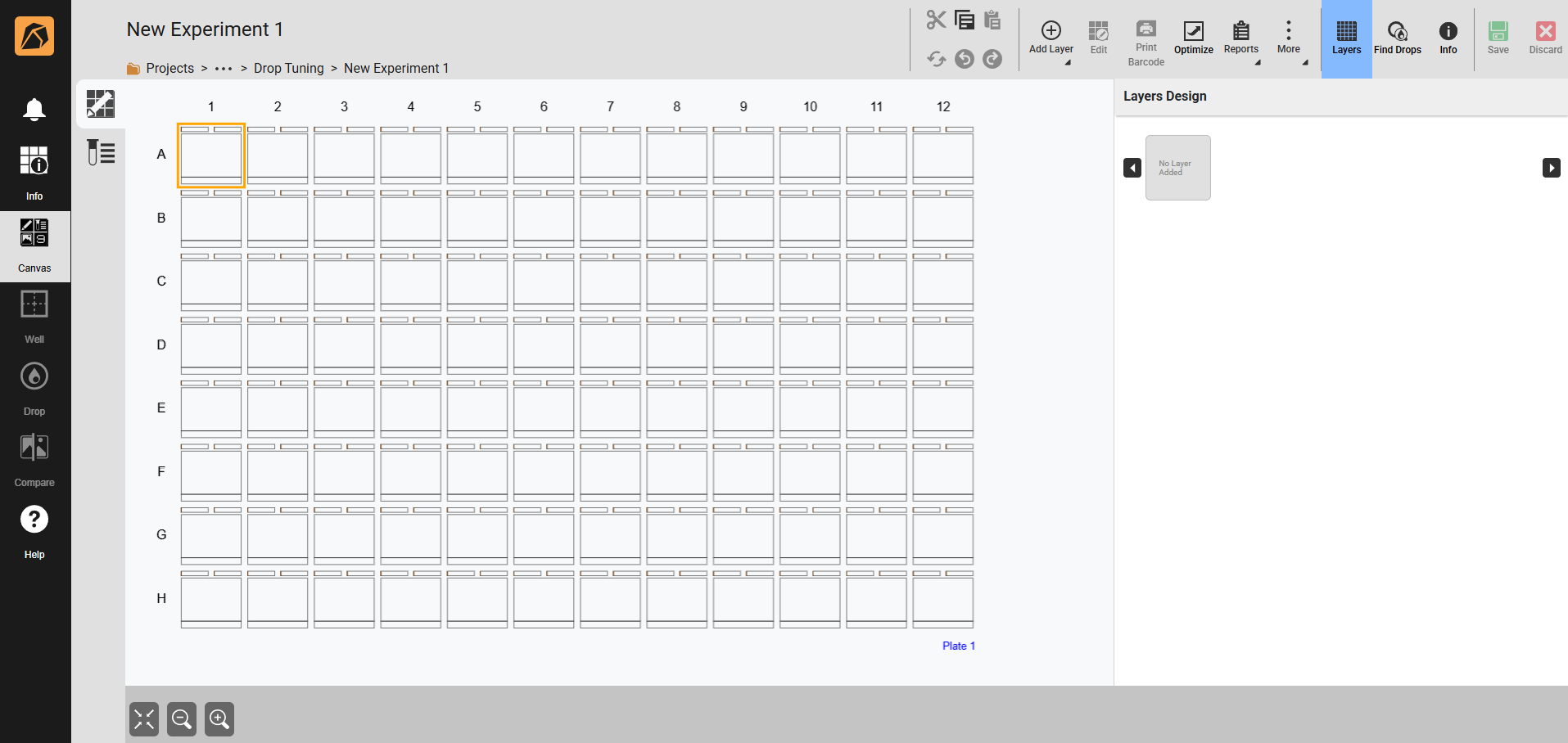Click the zoom in magnifier icon
The width and height of the screenshot is (1568, 743).
pyautogui.click(x=219, y=719)
